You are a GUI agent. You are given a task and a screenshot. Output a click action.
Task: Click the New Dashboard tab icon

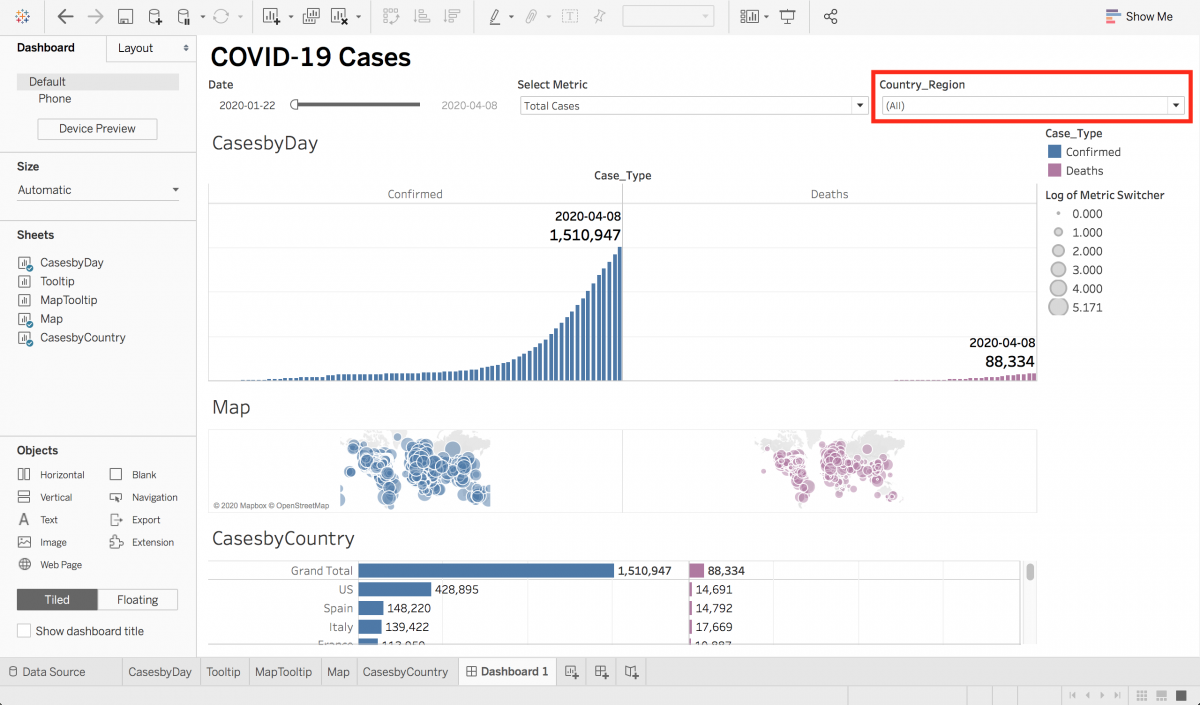(602, 672)
